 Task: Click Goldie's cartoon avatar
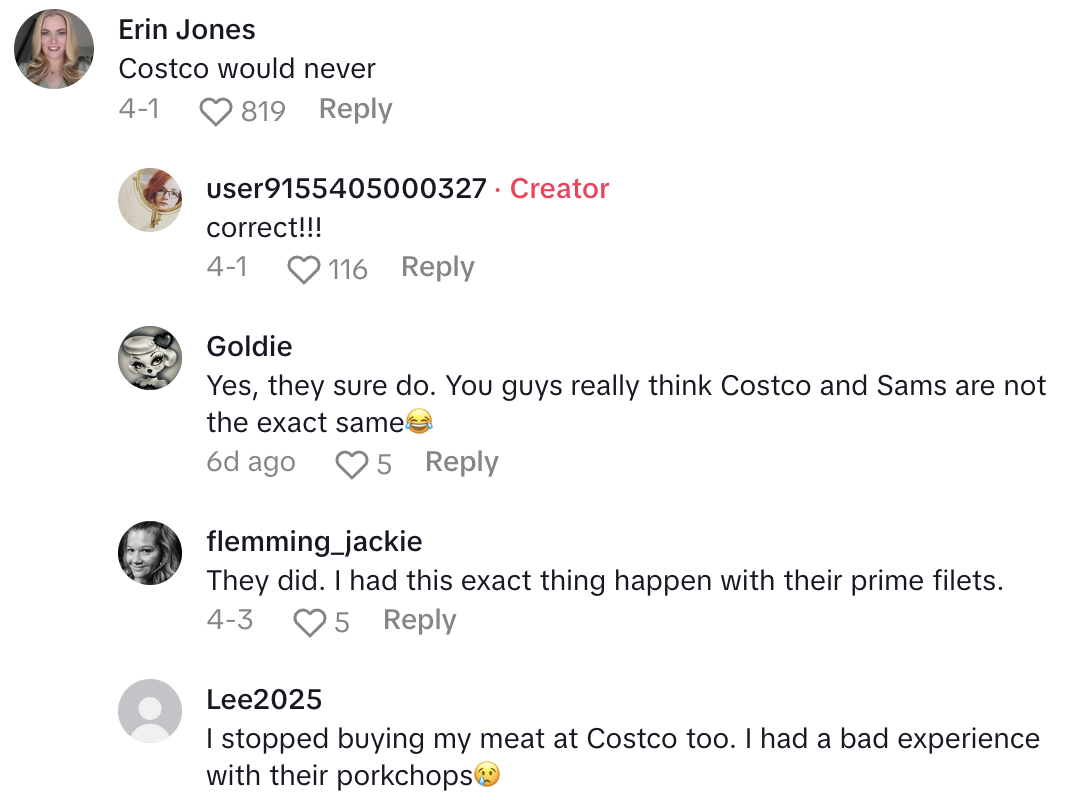coord(150,358)
